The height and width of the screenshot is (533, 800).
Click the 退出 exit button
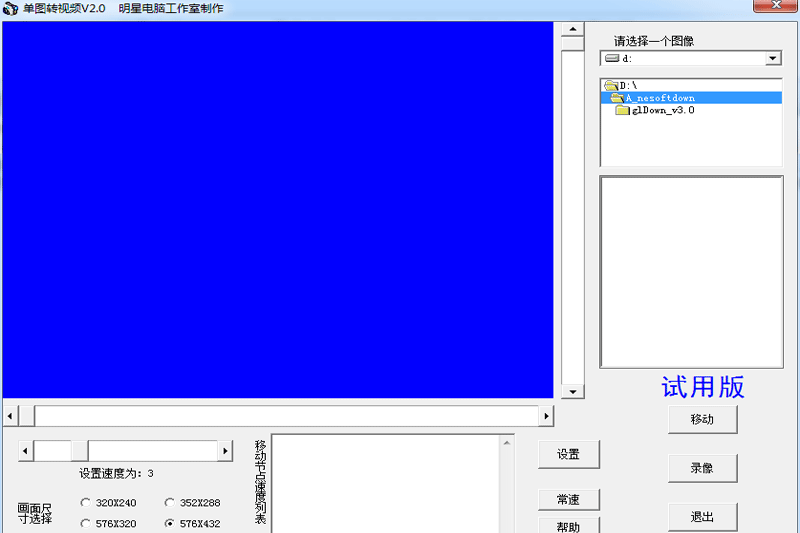click(703, 517)
